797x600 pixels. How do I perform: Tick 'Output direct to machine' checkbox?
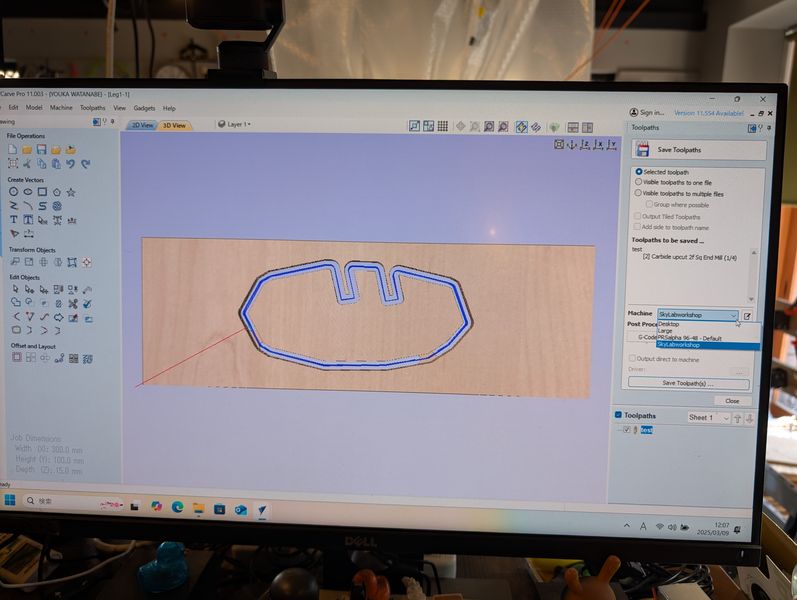click(x=632, y=358)
